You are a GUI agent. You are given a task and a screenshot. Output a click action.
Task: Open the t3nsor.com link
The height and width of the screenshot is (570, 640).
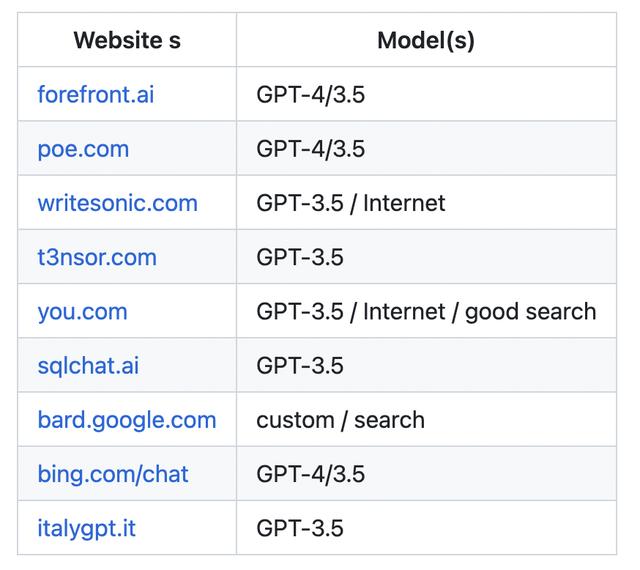97,257
